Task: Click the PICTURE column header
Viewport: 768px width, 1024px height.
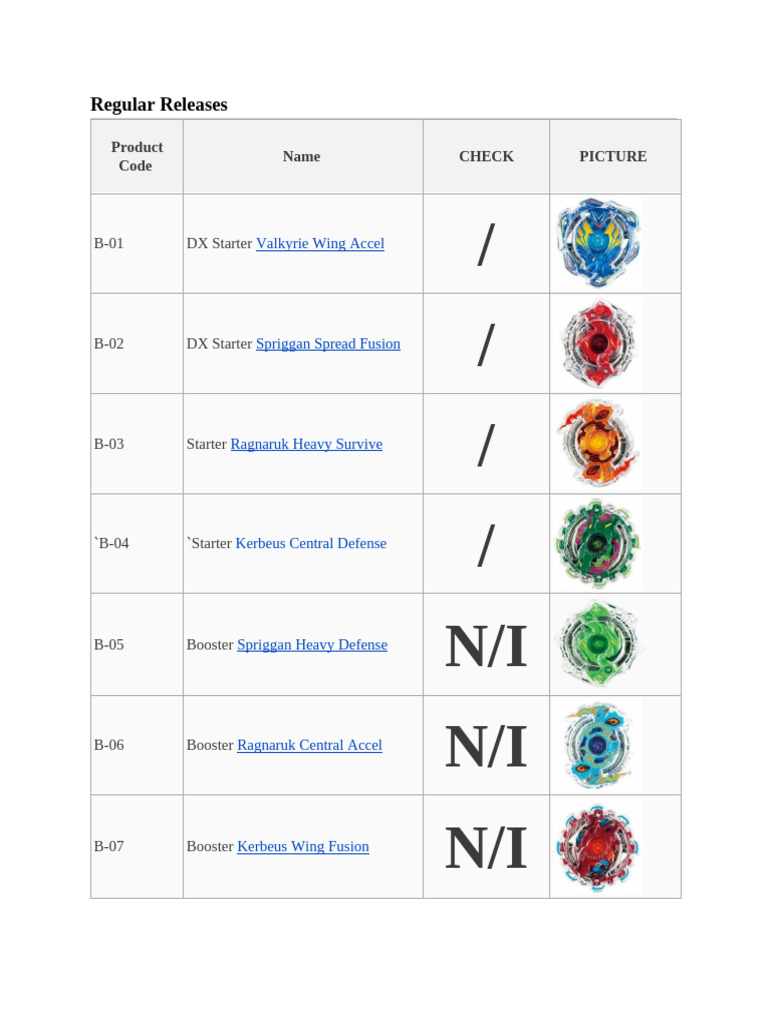Action: [x=613, y=156]
